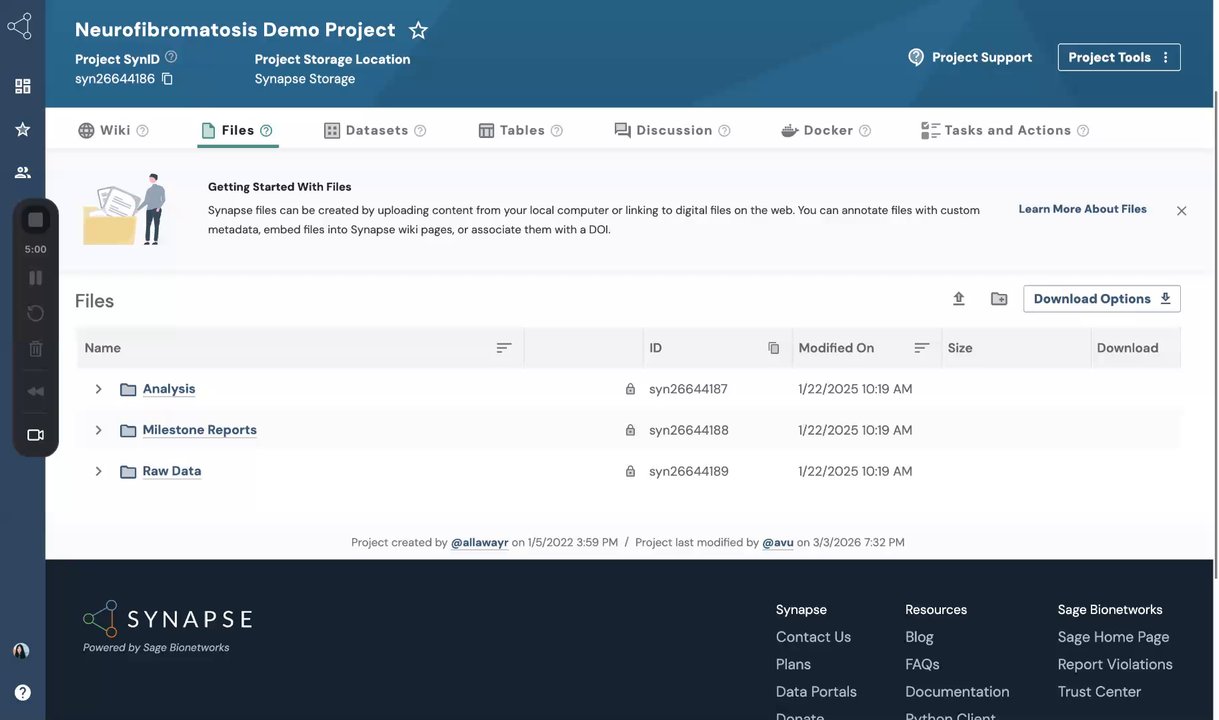This screenshot has width=1219, height=720.
Task: Open the Analysis folder link
Action: click(169, 389)
